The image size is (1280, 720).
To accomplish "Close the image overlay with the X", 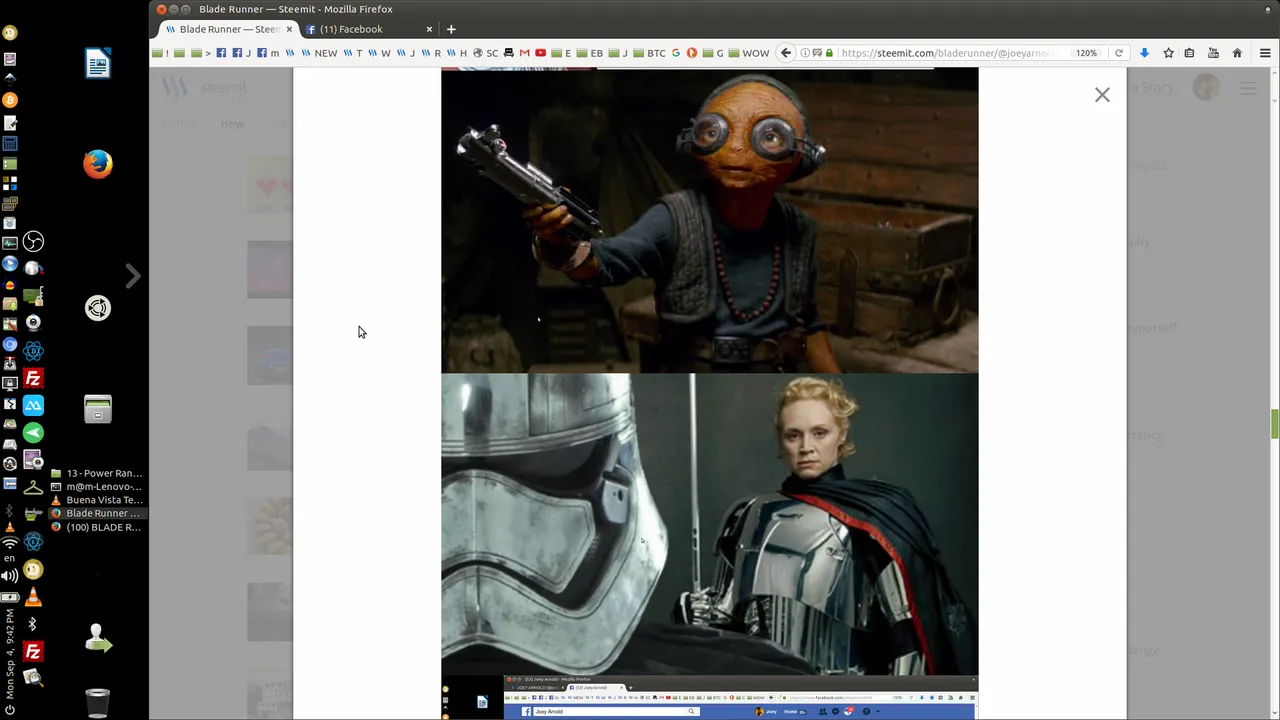I will [1102, 95].
